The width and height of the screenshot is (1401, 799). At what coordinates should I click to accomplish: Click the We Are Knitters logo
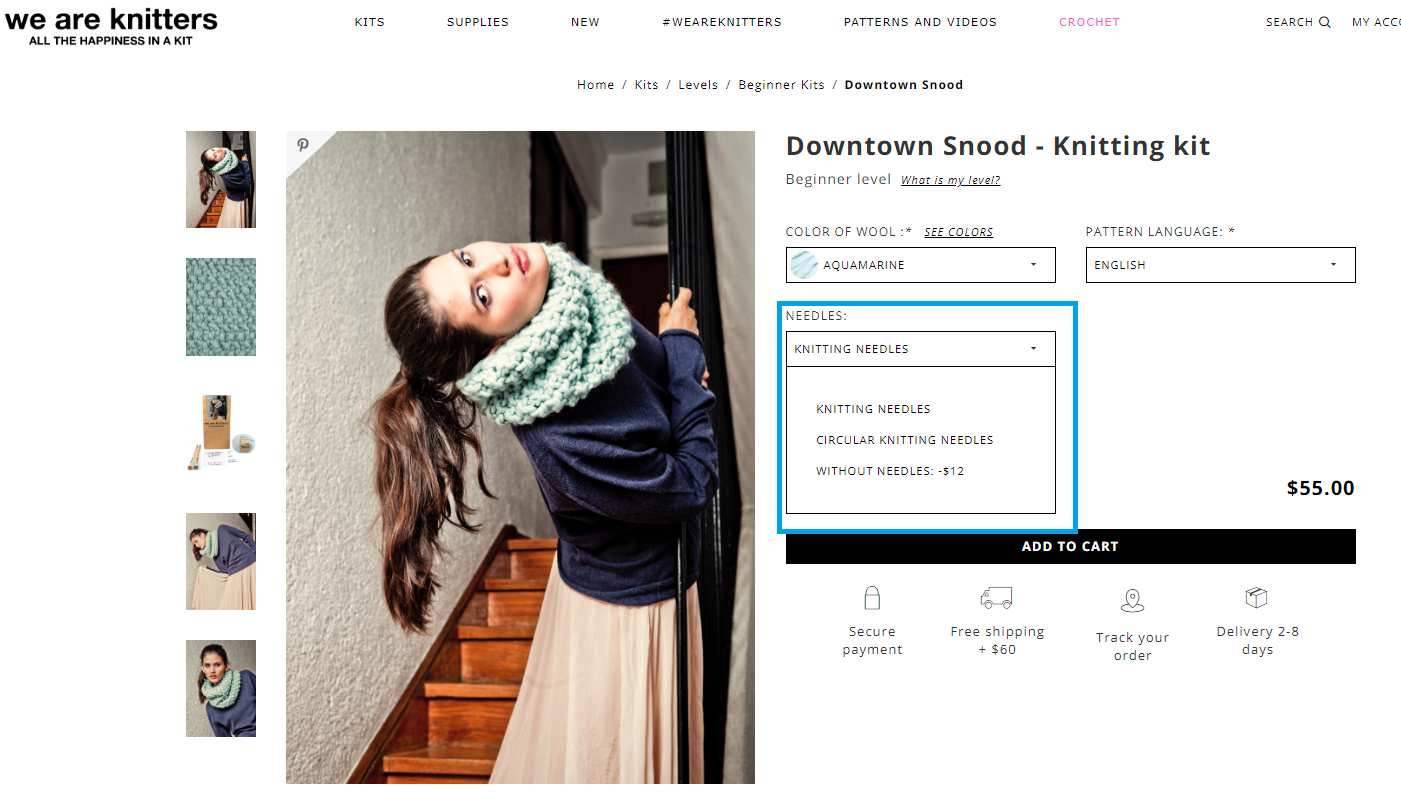pos(110,26)
